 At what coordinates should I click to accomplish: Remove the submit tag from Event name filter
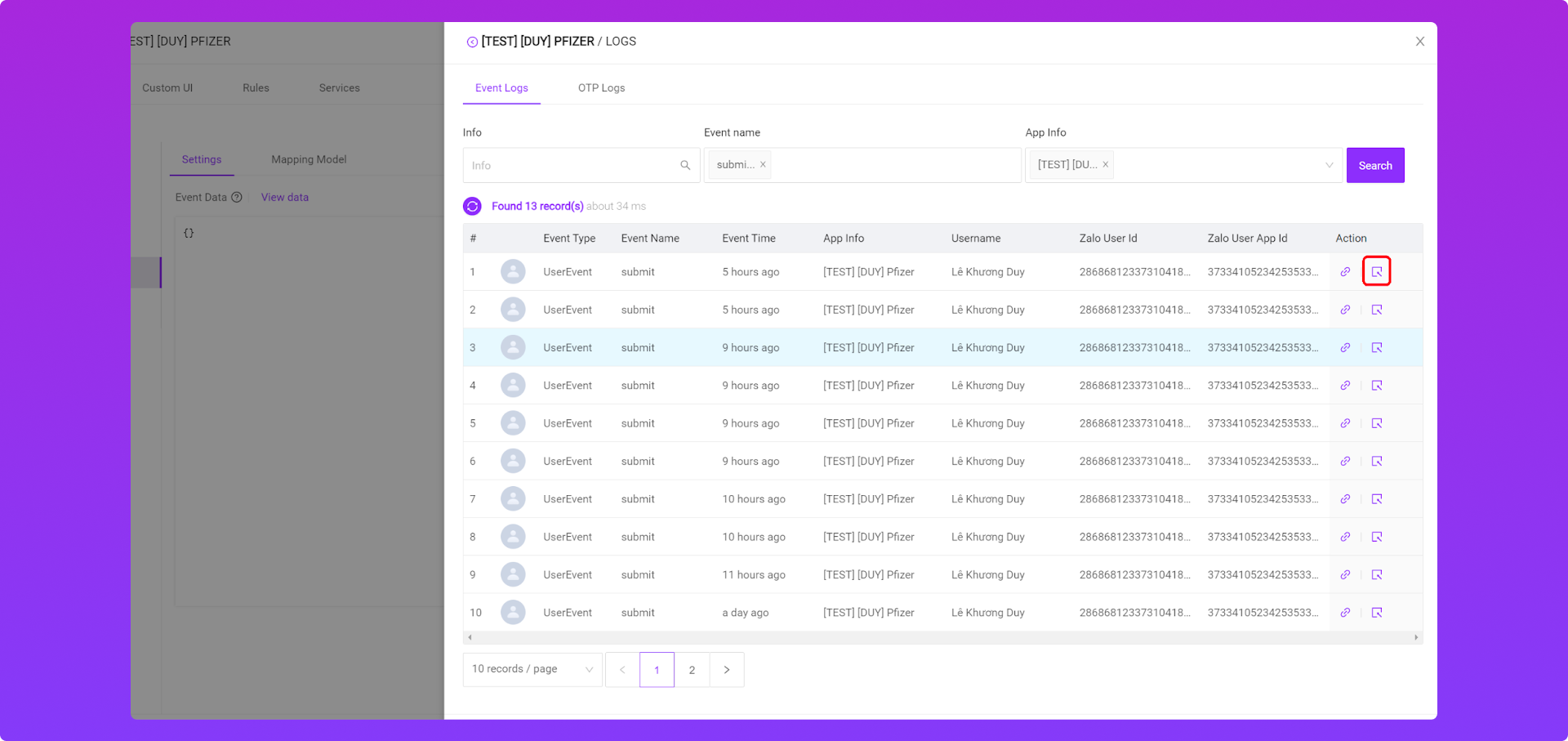click(x=763, y=165)
